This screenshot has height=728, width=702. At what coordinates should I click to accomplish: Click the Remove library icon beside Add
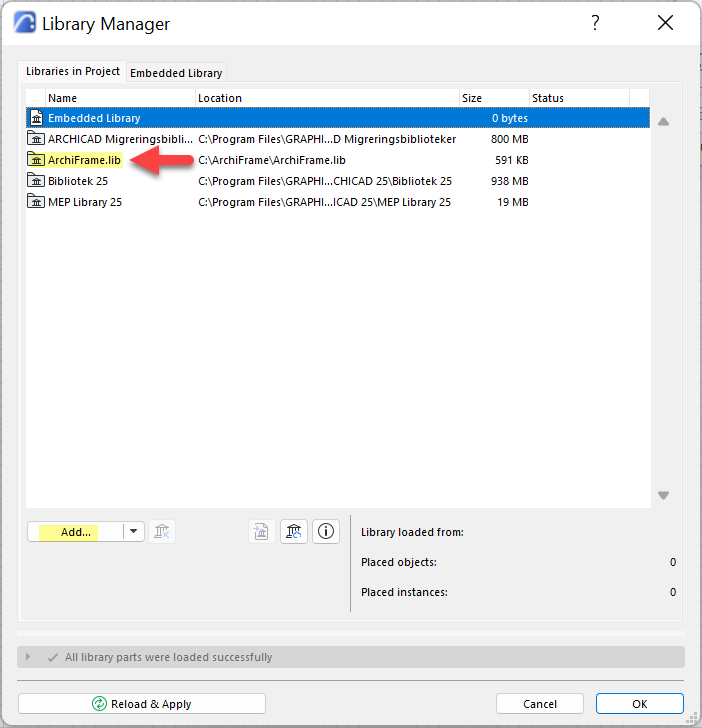(162, 531)
